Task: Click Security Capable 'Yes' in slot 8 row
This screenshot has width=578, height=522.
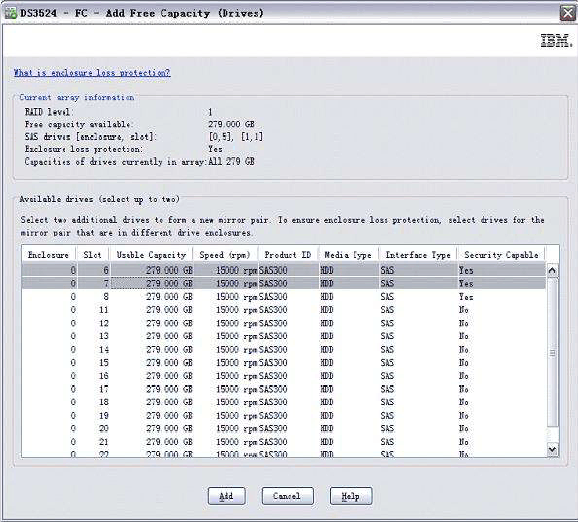Action: click(466, 297)
